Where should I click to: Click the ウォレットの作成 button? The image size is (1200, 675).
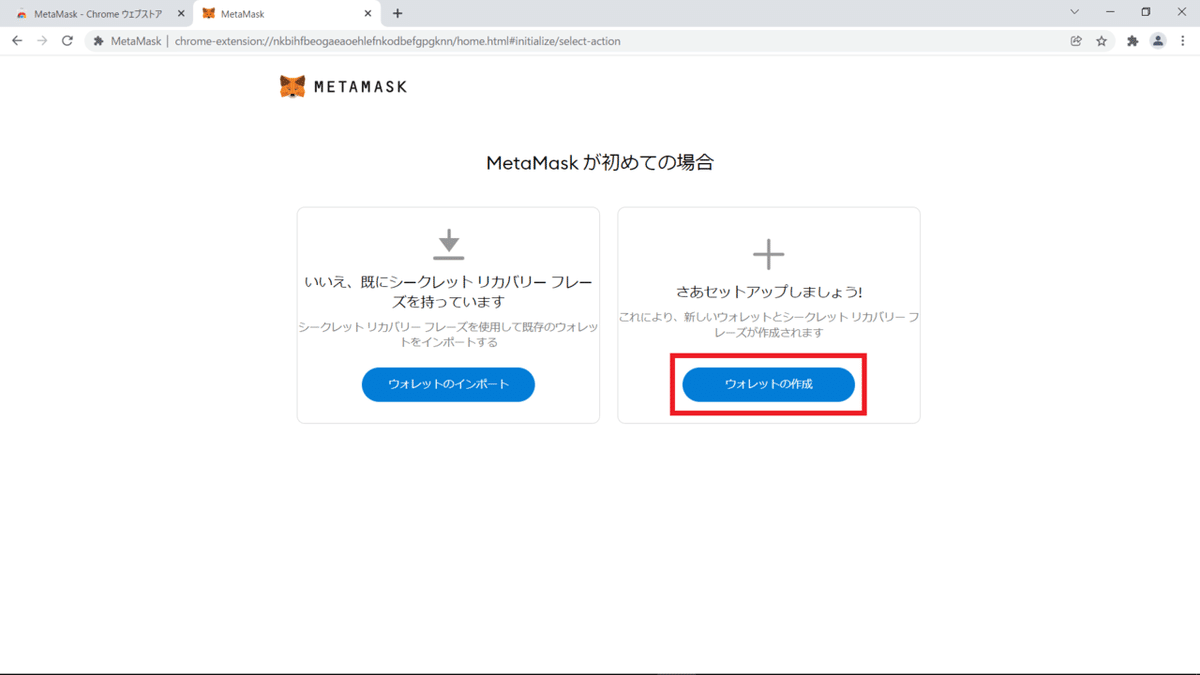pos(768,384)
